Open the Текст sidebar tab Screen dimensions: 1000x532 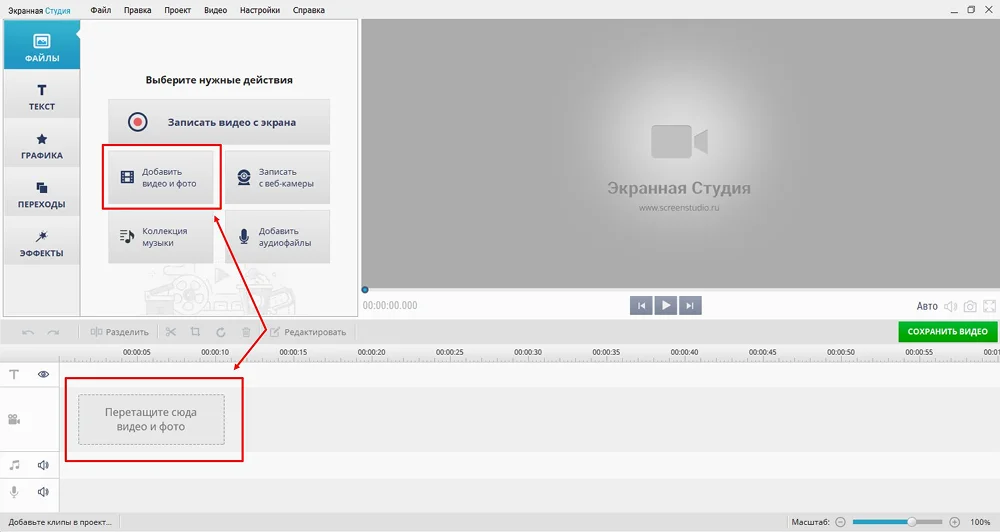41,94
